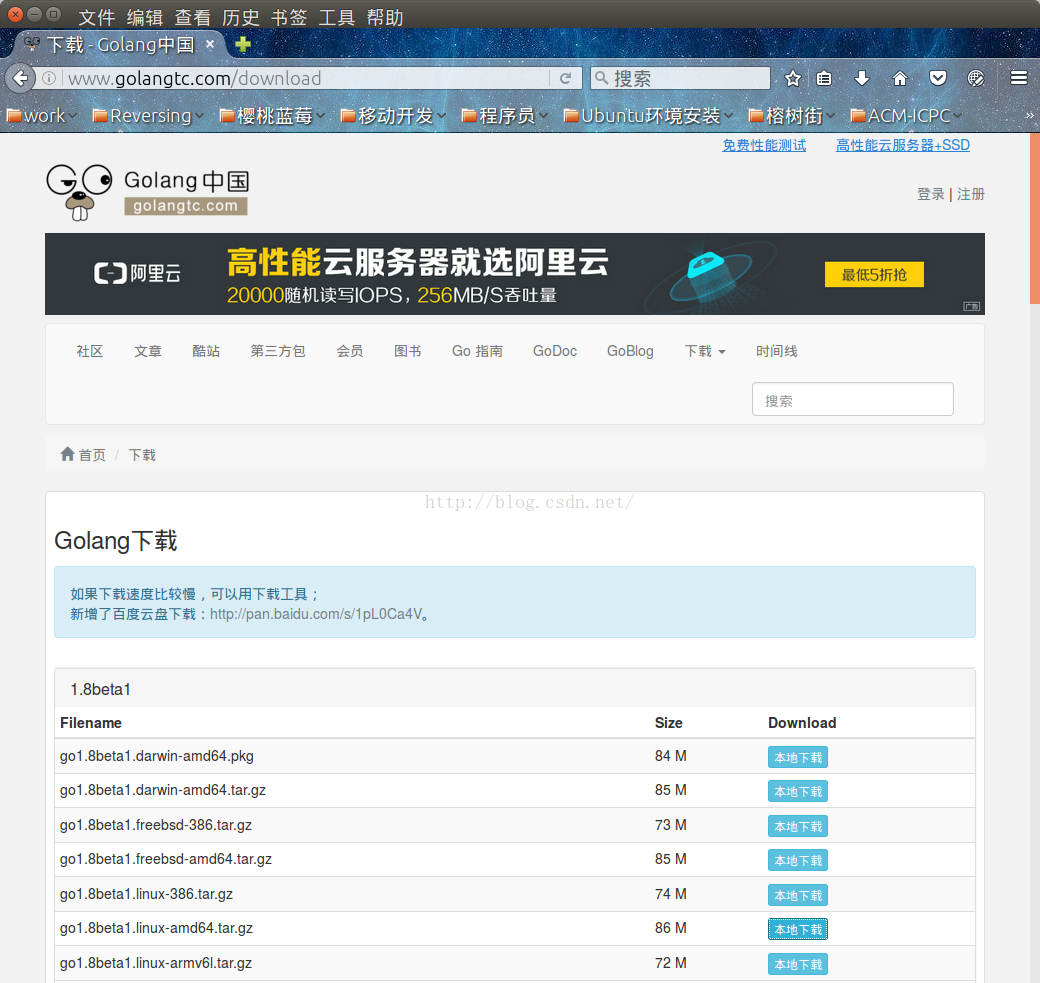Open the Go 指南 nav link
The image size is (1040, 983).
click(477, 351)
